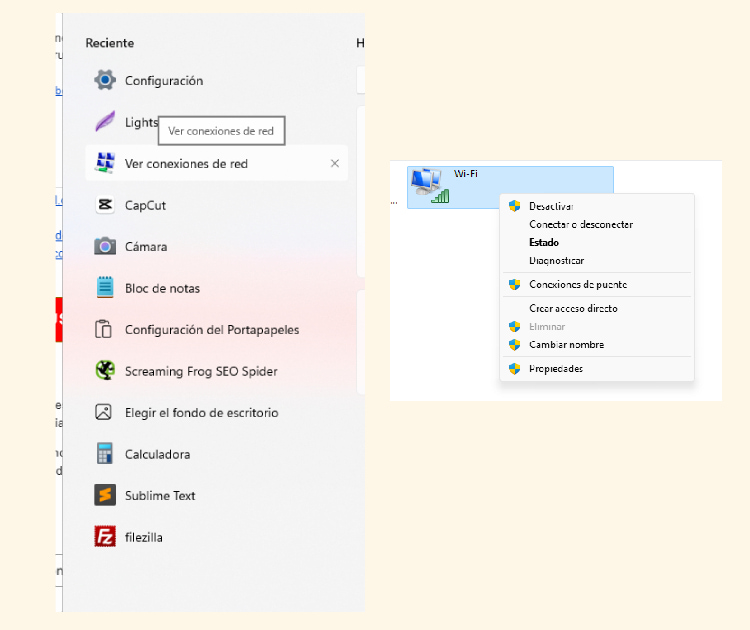Click shield icon next to Propiedades
The width and height of the screenshot is (750, 630).
coord(515,369)
